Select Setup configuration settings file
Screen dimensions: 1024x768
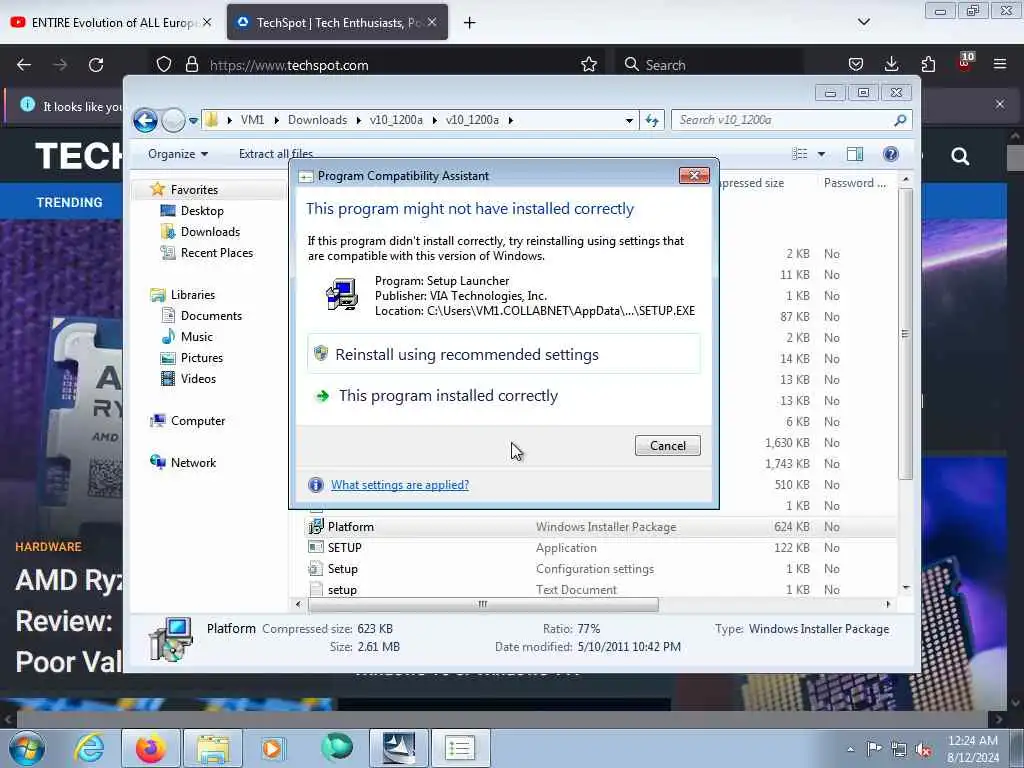pyautogui.click(x=342, y=569)
